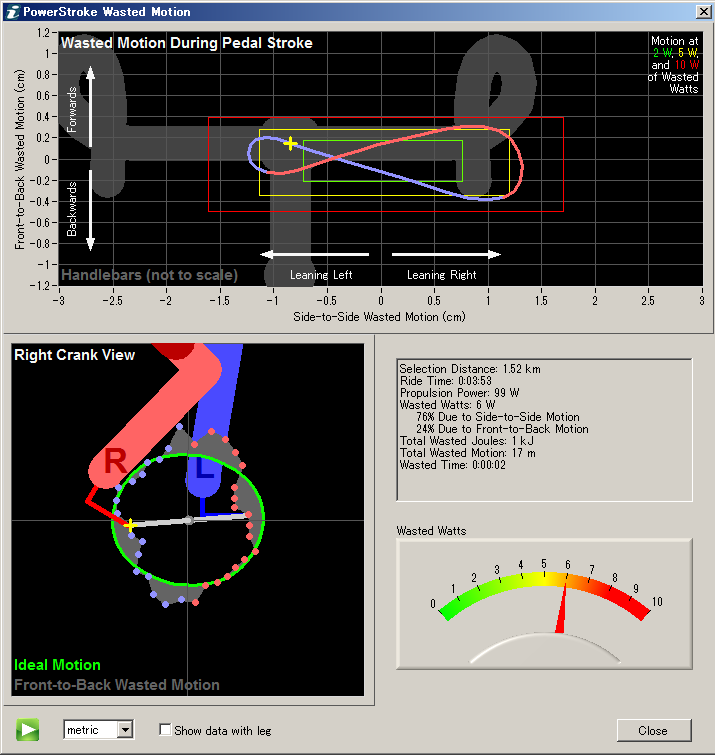Click the Front-to-Back Wasted Motion legend label

[116, 685]
